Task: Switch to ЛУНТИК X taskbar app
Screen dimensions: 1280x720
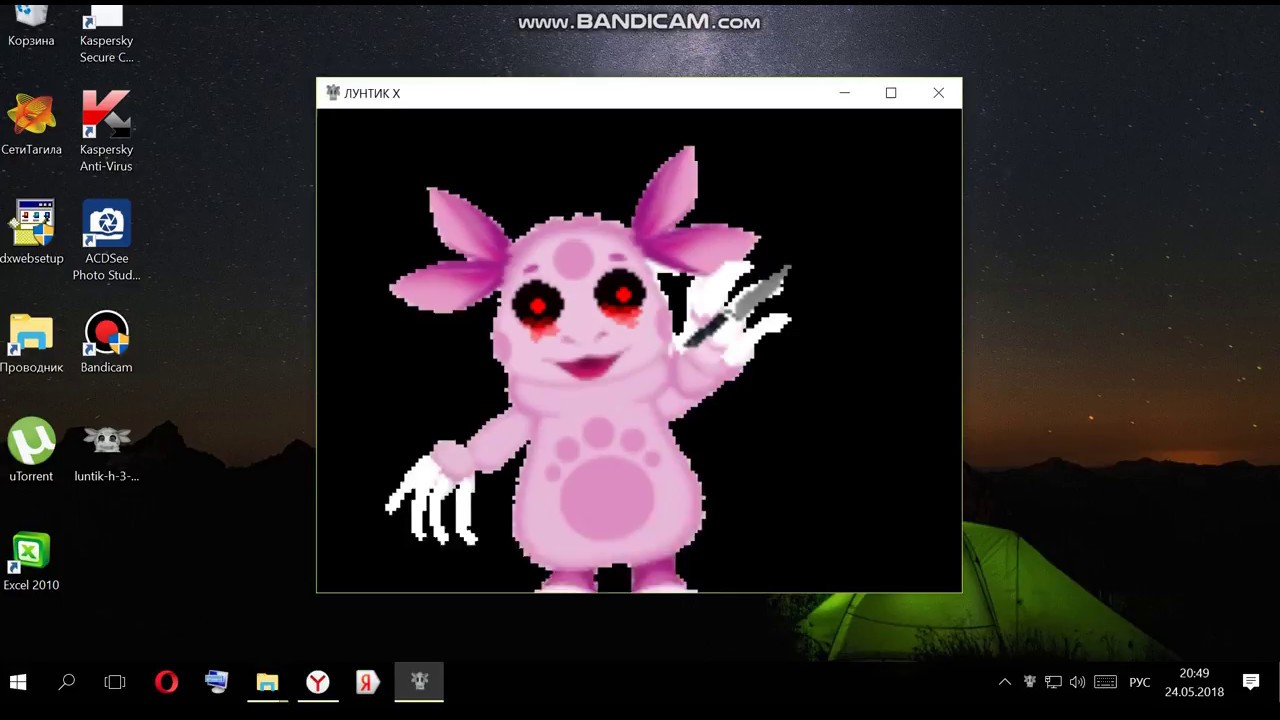Action: 419,682
